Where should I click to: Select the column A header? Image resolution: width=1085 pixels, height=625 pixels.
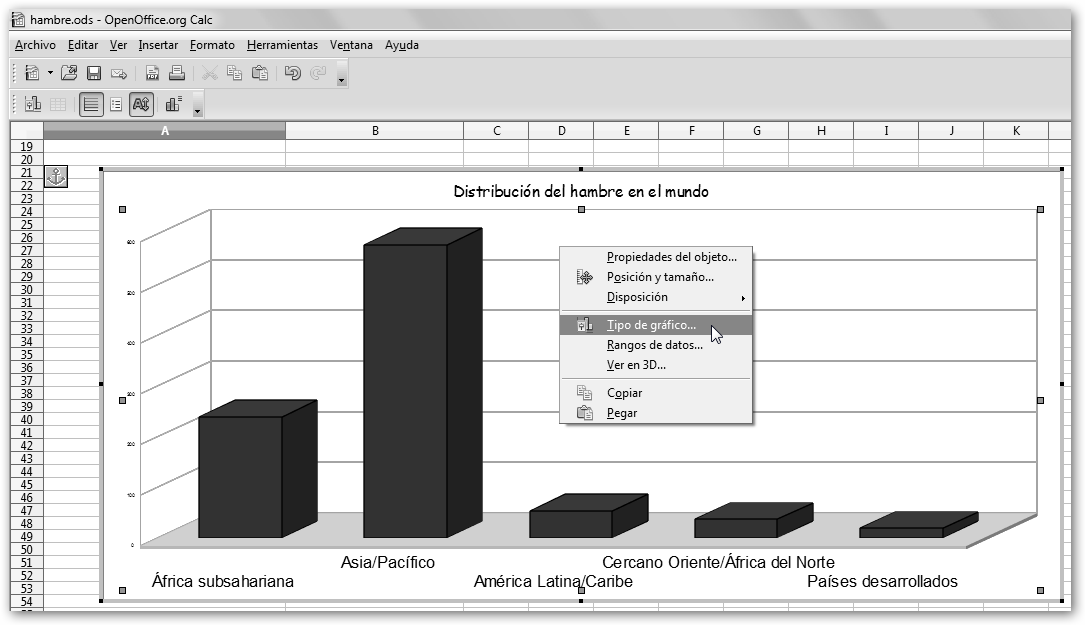click(164, 131)
